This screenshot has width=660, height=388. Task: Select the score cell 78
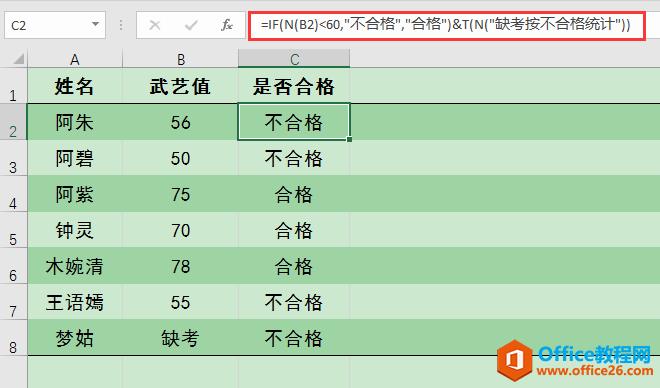(180, 266)
